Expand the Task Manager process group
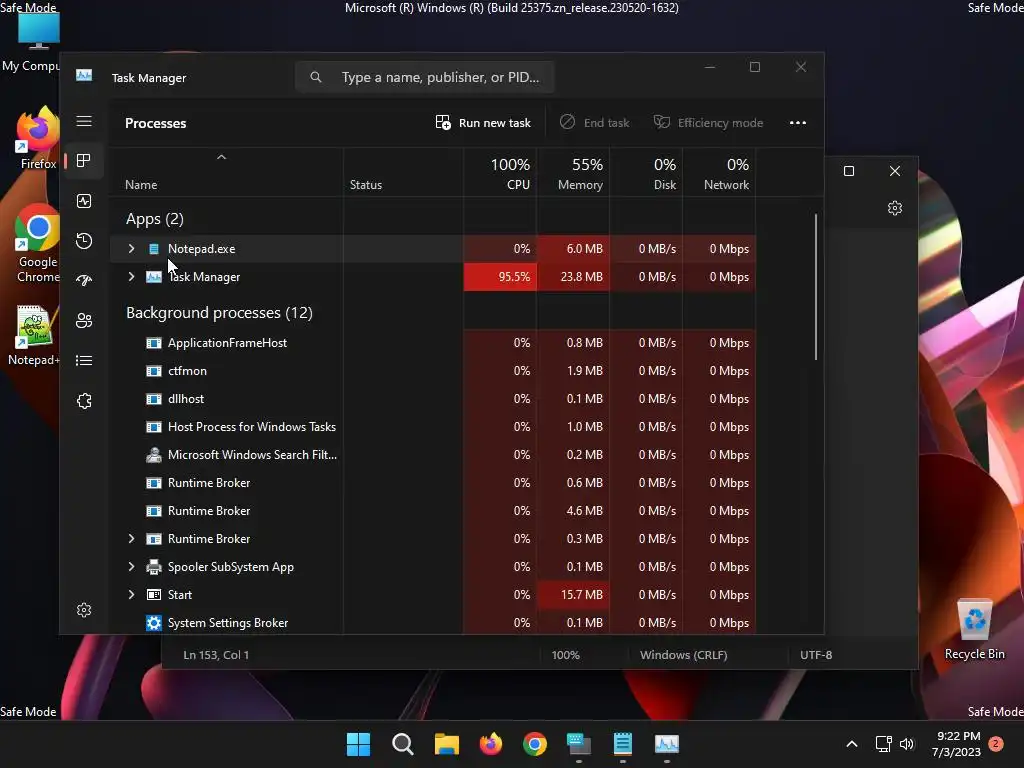 point(131,277)
